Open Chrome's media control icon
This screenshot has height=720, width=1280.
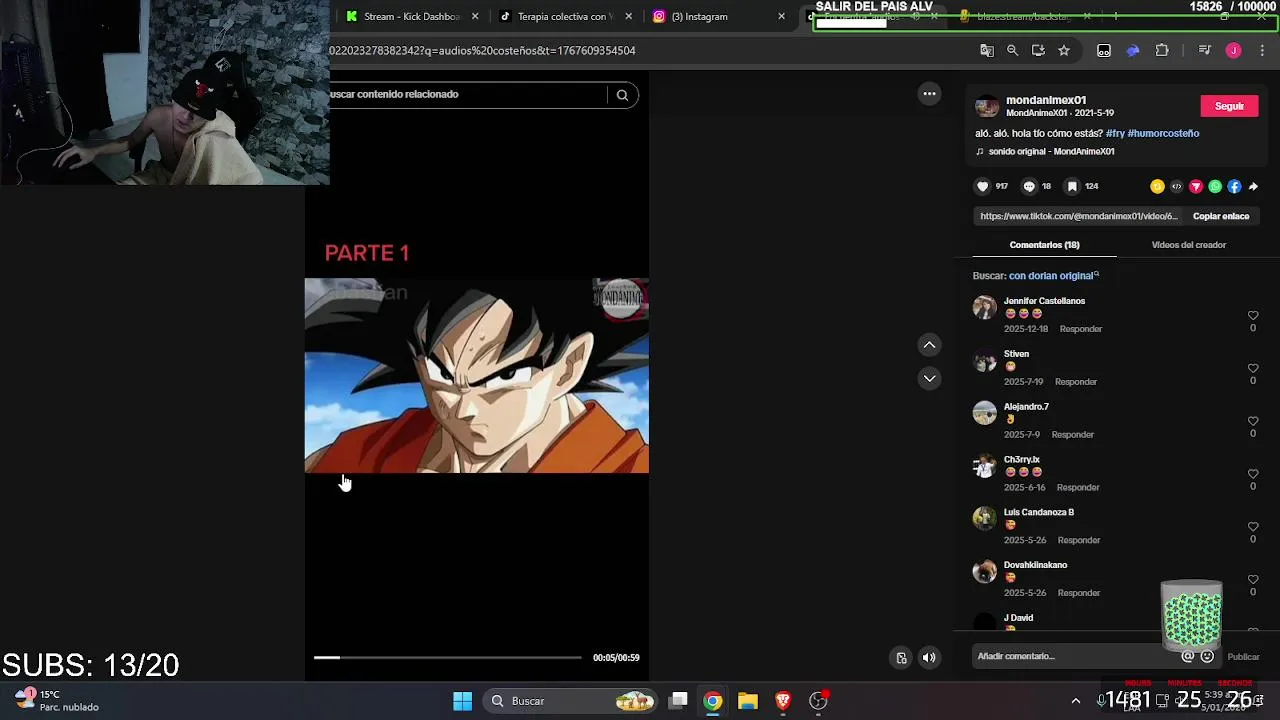click(x=1204, y=51)
